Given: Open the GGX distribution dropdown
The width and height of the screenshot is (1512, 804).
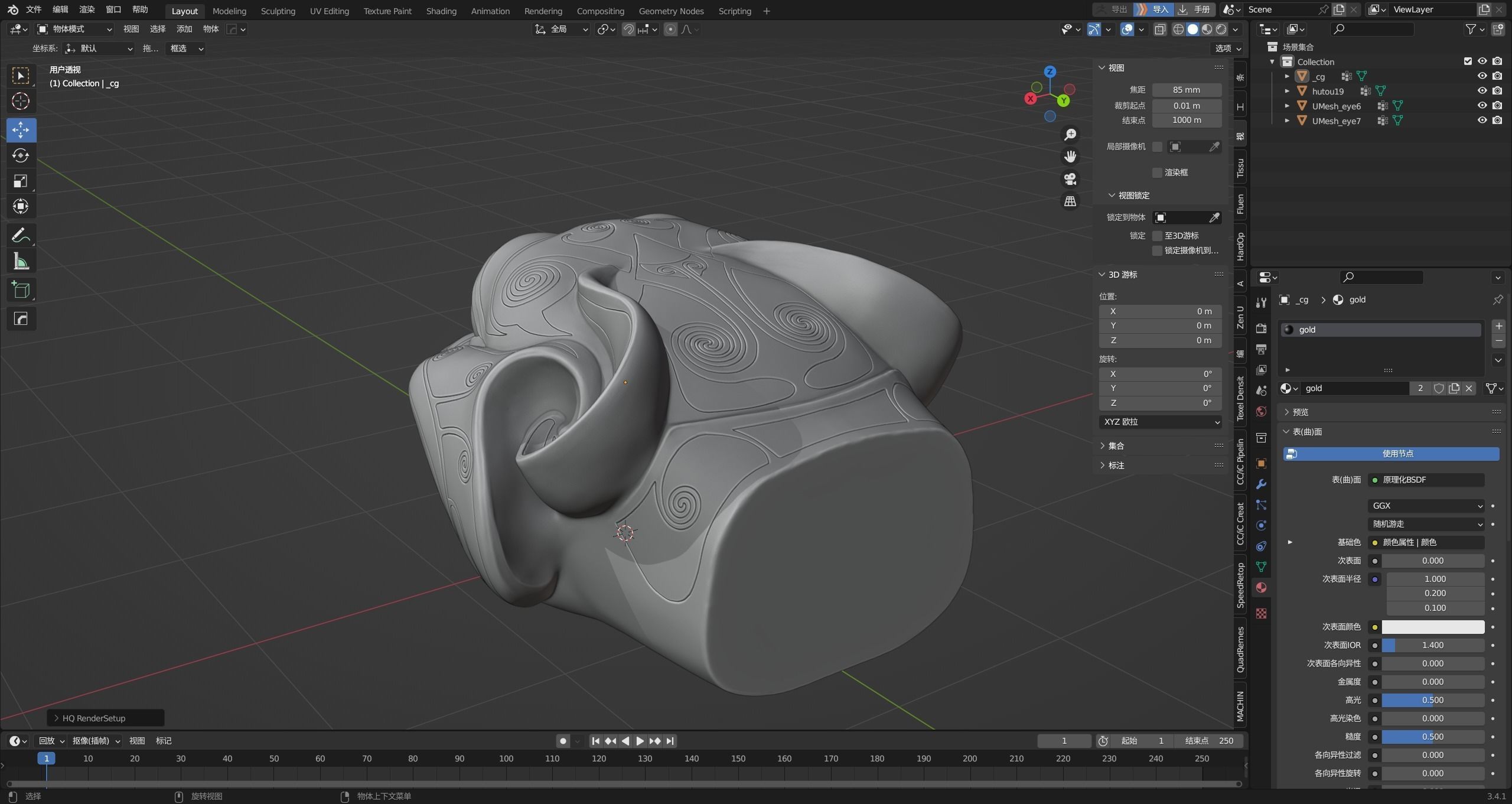Looking at the screenshot, I should tap(1425, 506).
